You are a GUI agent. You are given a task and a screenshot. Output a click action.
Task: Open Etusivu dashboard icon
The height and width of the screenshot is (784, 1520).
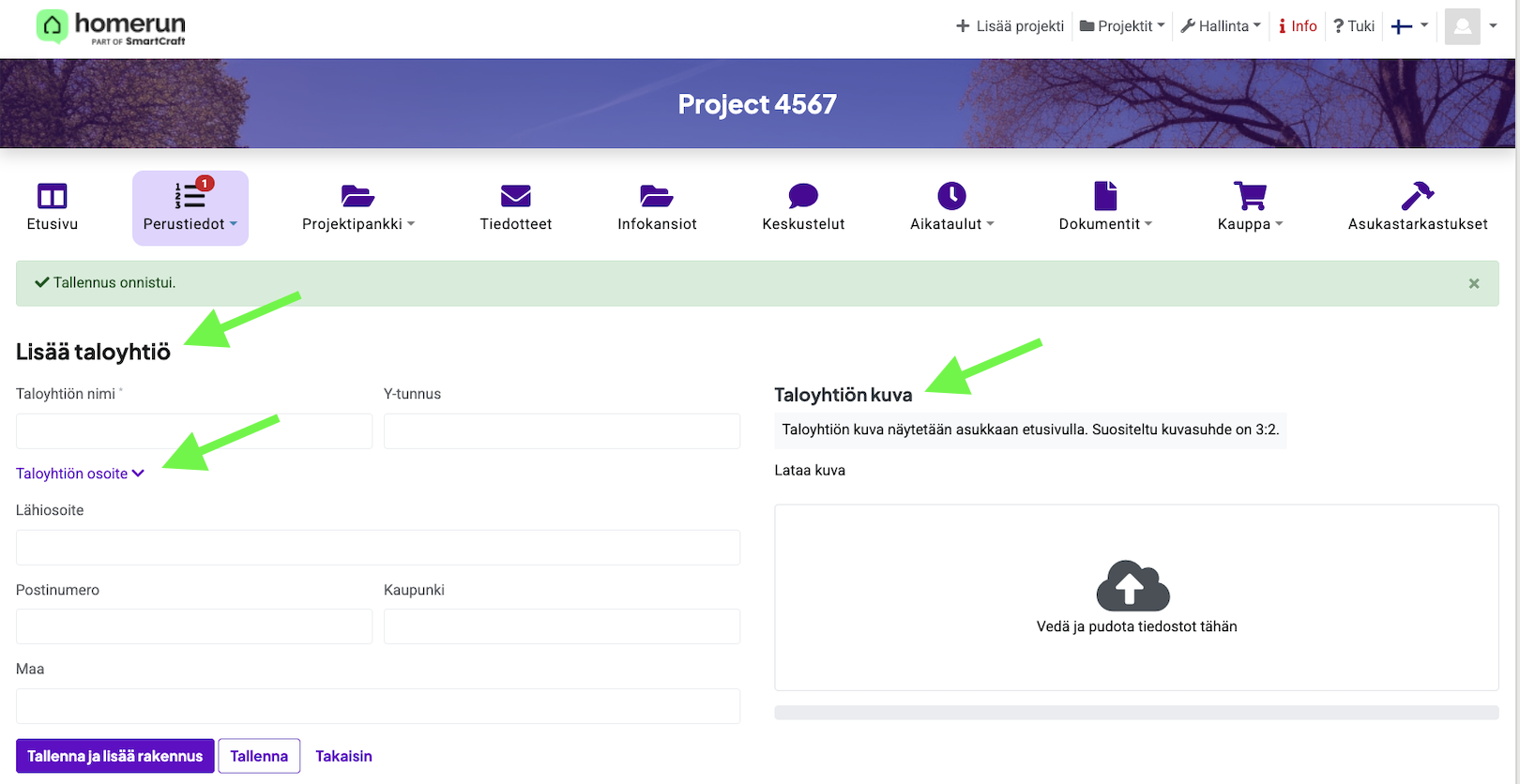click(x=53, y=197)
